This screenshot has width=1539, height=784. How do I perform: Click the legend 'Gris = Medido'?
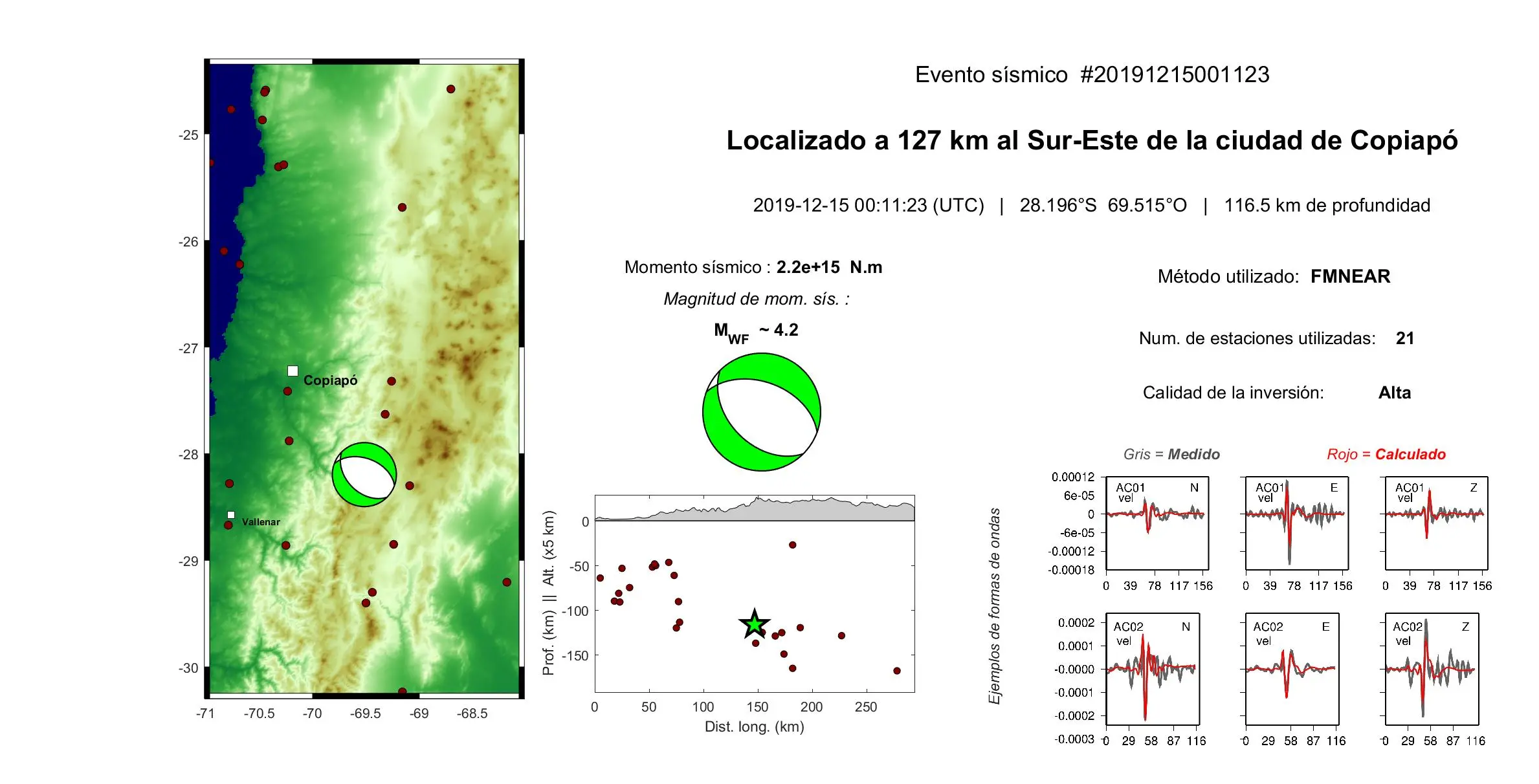coord(1171,454)
